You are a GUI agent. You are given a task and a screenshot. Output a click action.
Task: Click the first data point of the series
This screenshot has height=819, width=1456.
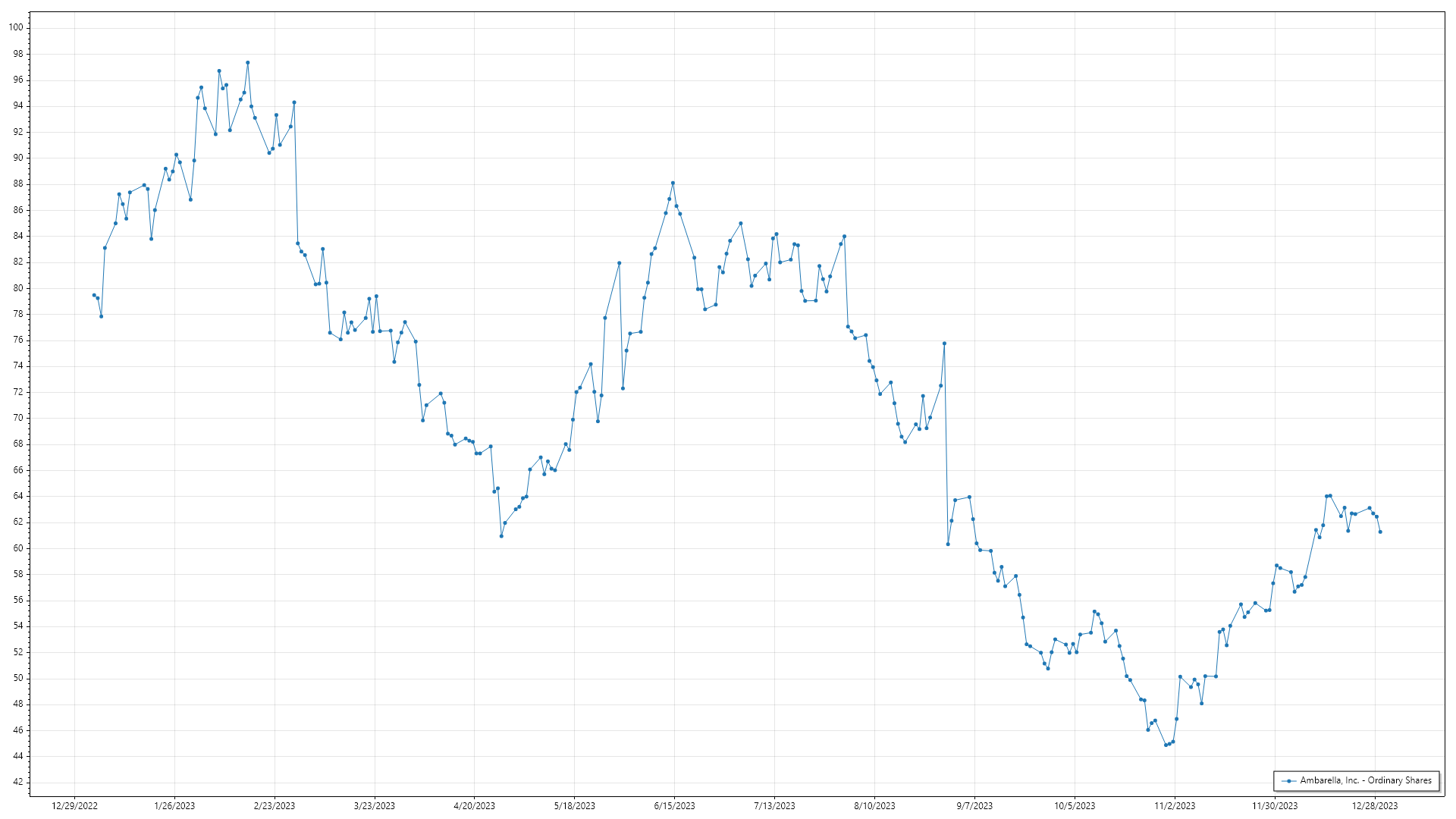click(94, 295)
